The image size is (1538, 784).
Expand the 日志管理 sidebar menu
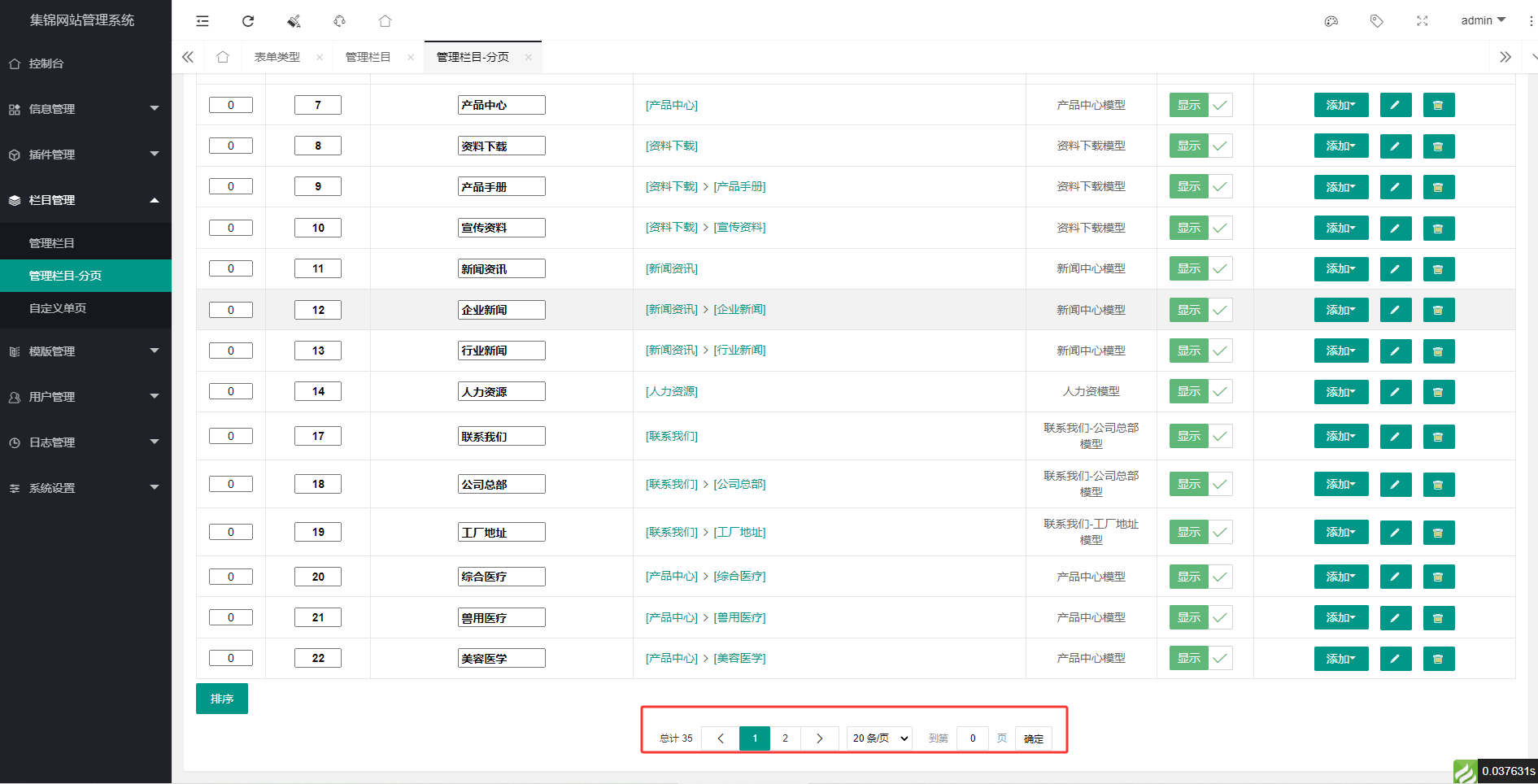(85, 442)
